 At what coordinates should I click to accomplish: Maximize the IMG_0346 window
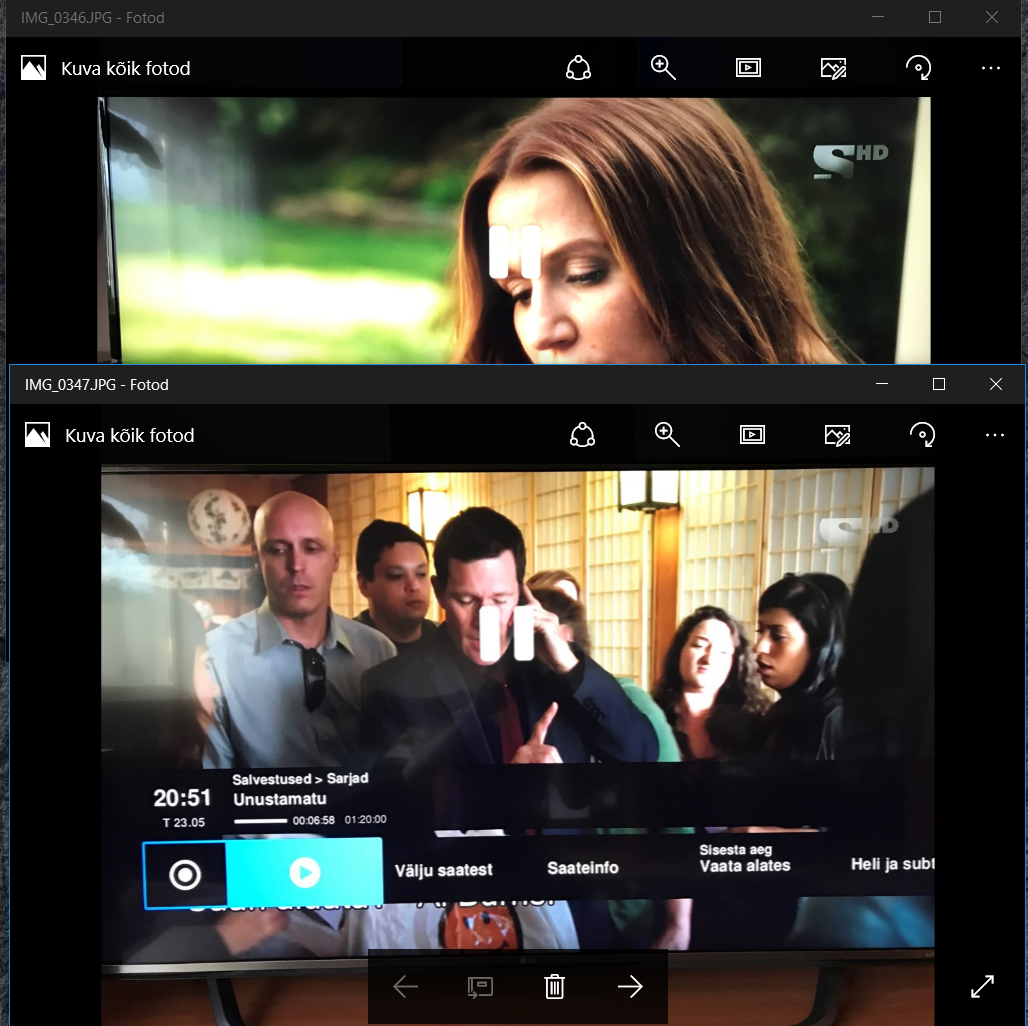pyautogui.click(x=935, y=18)
